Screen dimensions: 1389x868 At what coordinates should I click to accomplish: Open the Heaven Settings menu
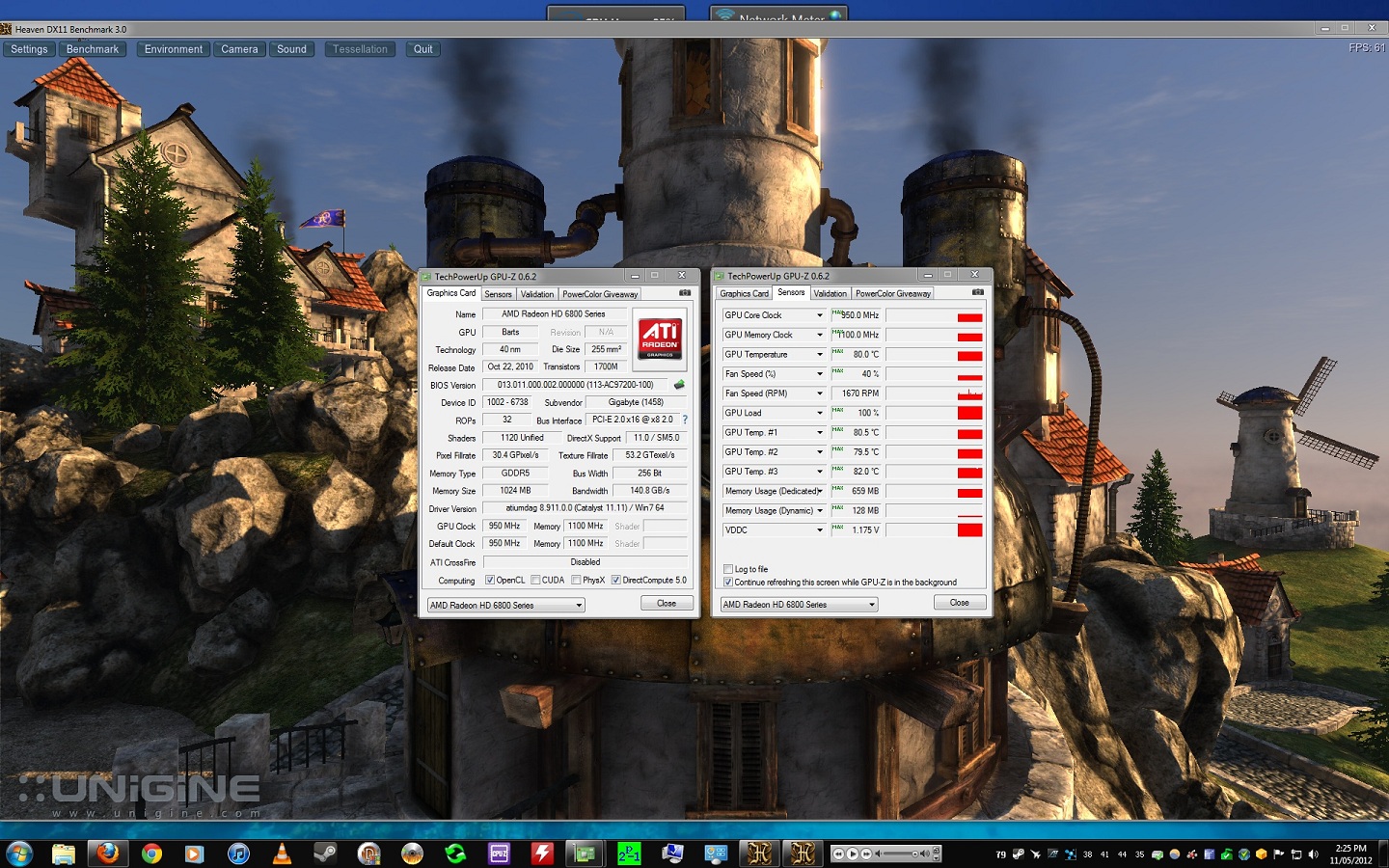[29, 49]
